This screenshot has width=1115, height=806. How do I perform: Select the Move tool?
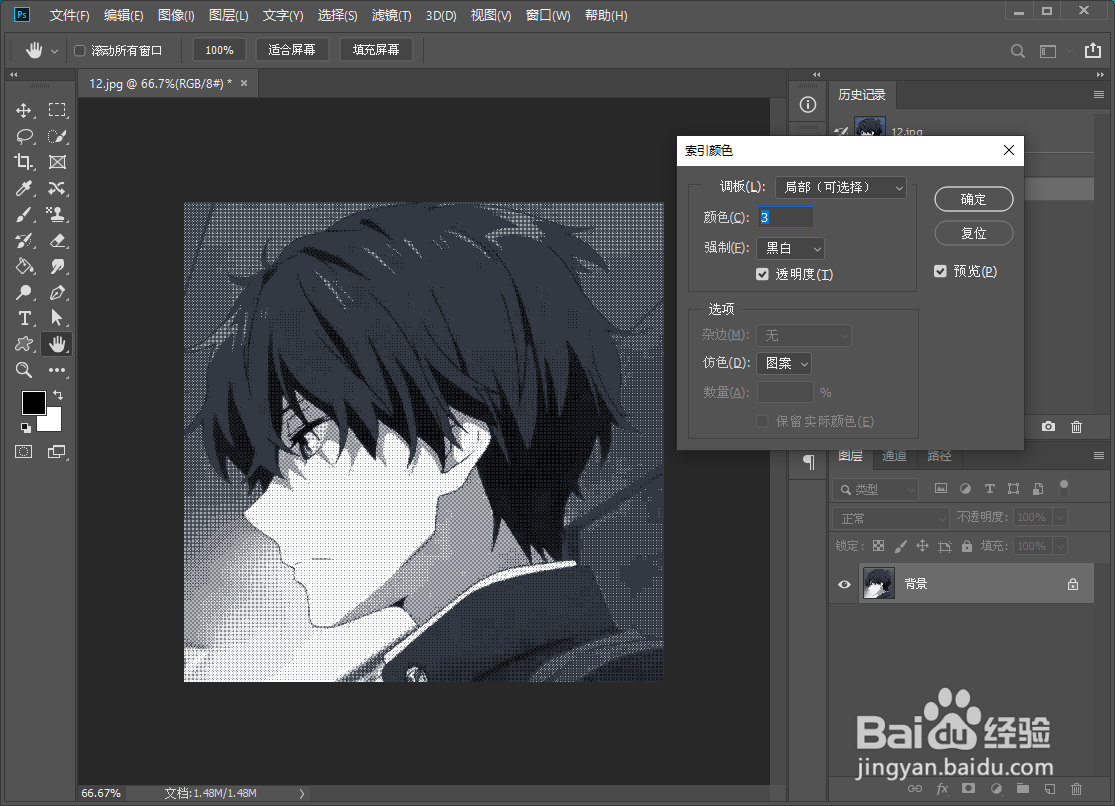tap(24, 110)
